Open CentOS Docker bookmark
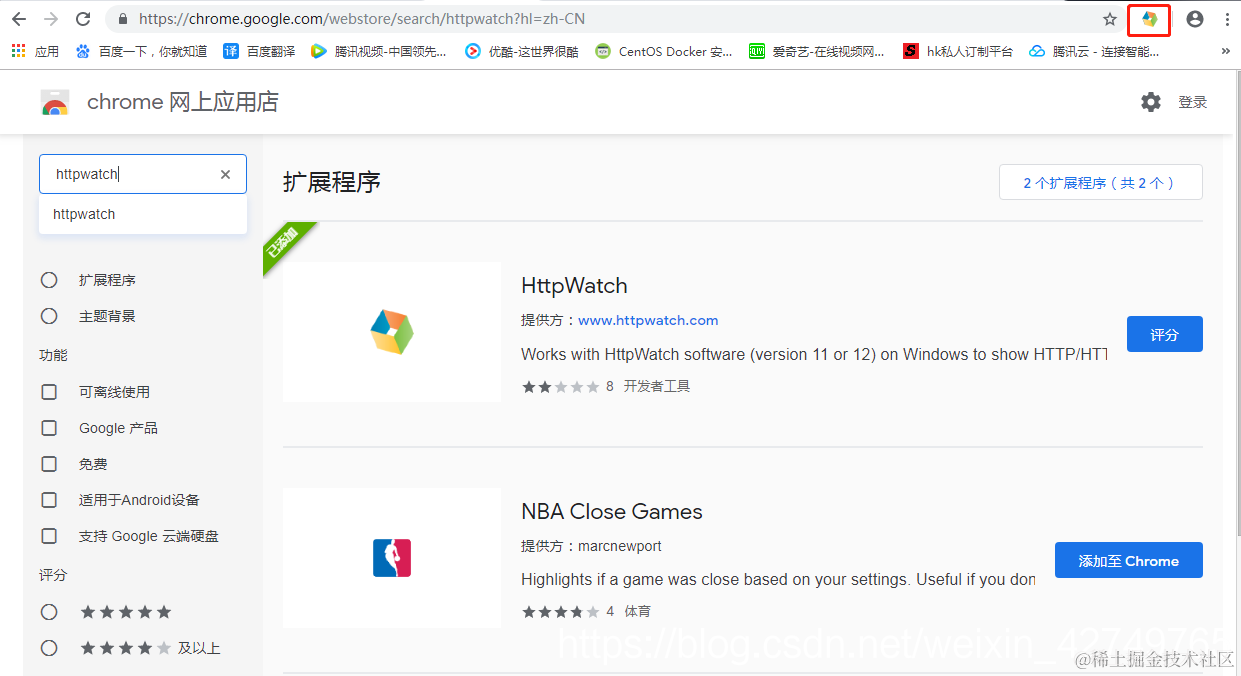 pos(664,51)
